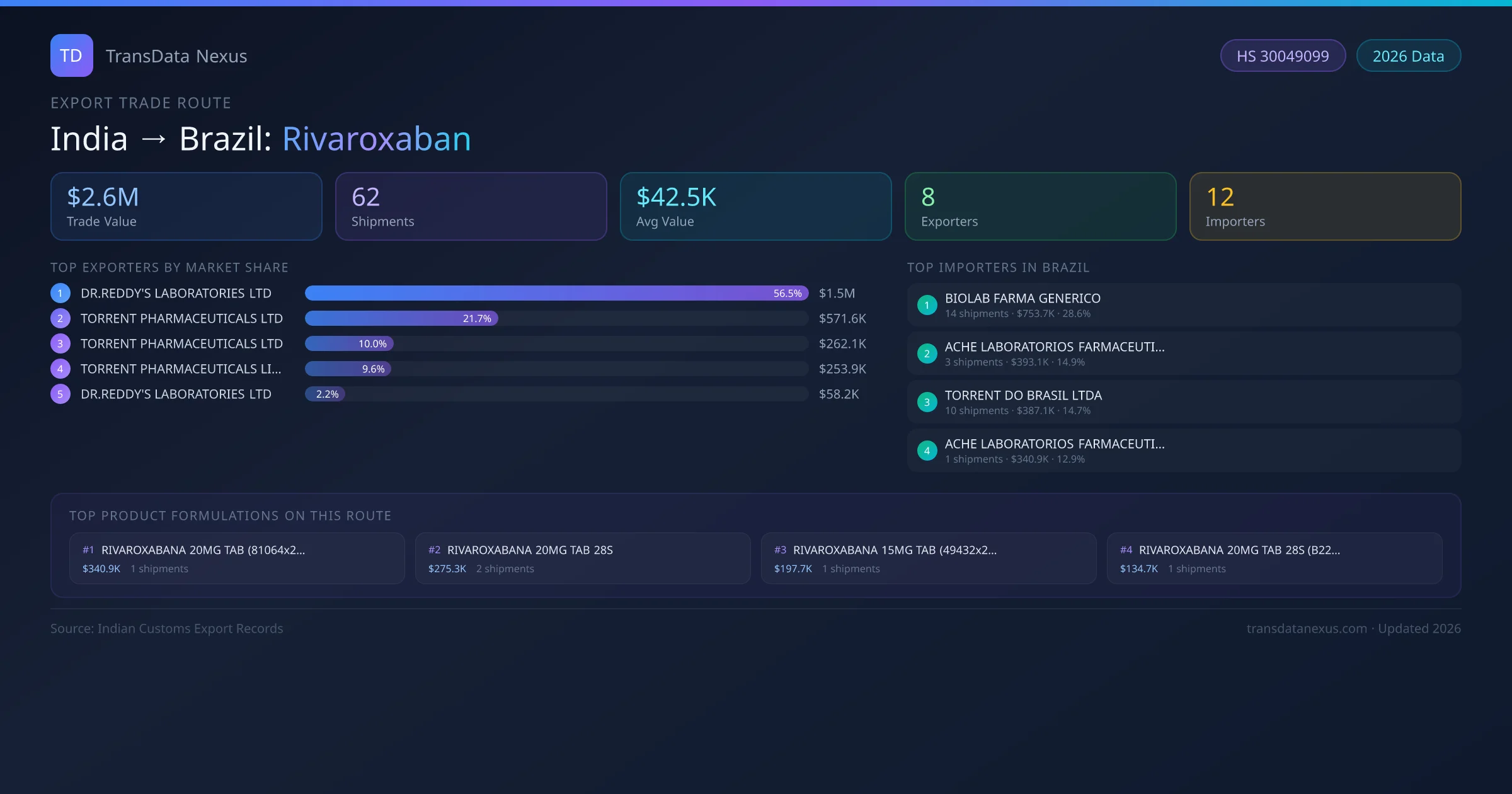Screen dimensions: 1512x794
Task: Select rank badge 5 for DR.REDDY'S LABORATORIES
Action: point(60,394)
